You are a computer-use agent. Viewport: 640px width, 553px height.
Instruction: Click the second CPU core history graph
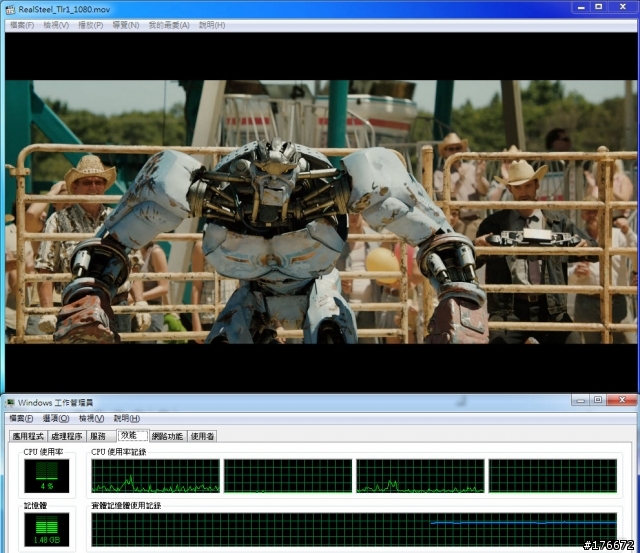288,476
